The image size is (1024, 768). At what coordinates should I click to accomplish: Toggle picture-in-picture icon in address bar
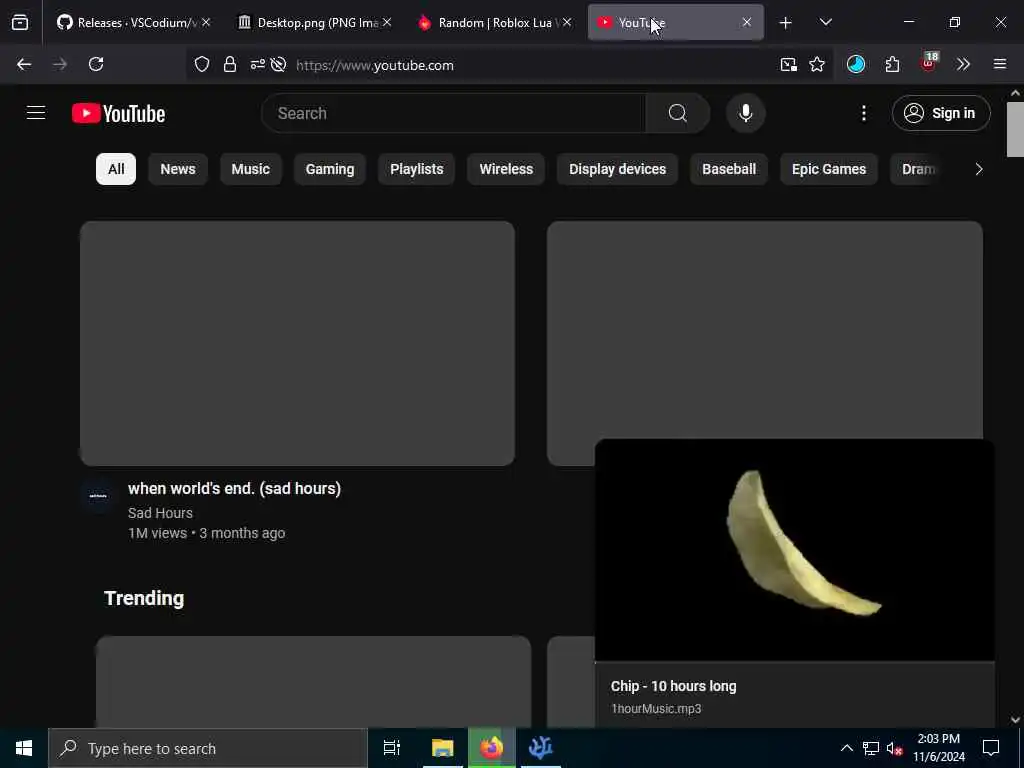click(x=788, y=64)
